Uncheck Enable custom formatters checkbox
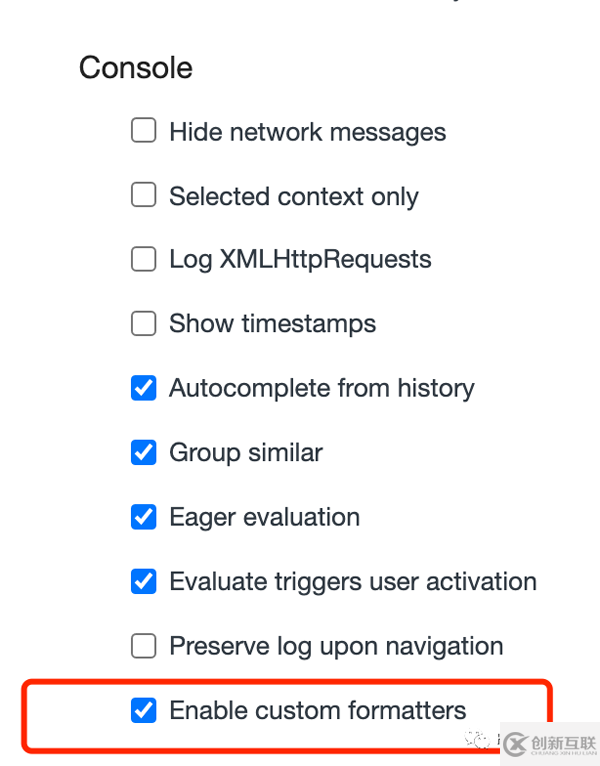 (144, 710)
